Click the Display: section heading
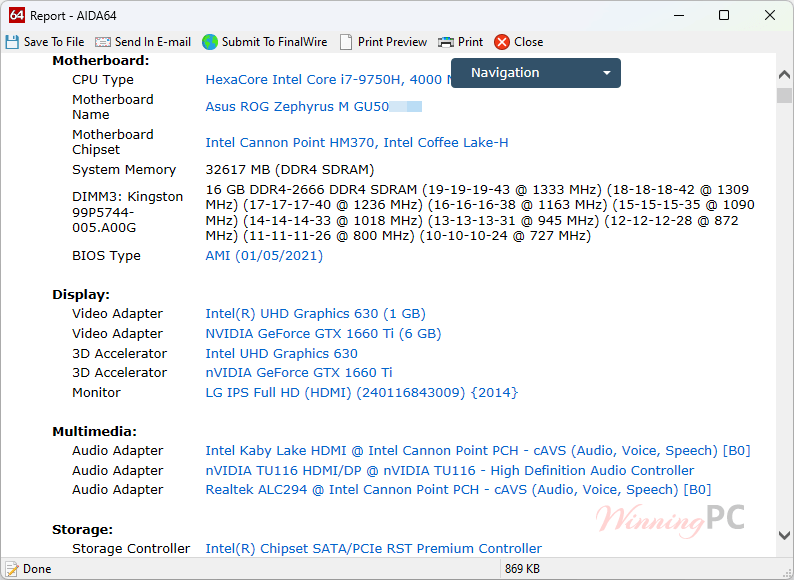Screen dimensions: 794x580 pos(81,295)
